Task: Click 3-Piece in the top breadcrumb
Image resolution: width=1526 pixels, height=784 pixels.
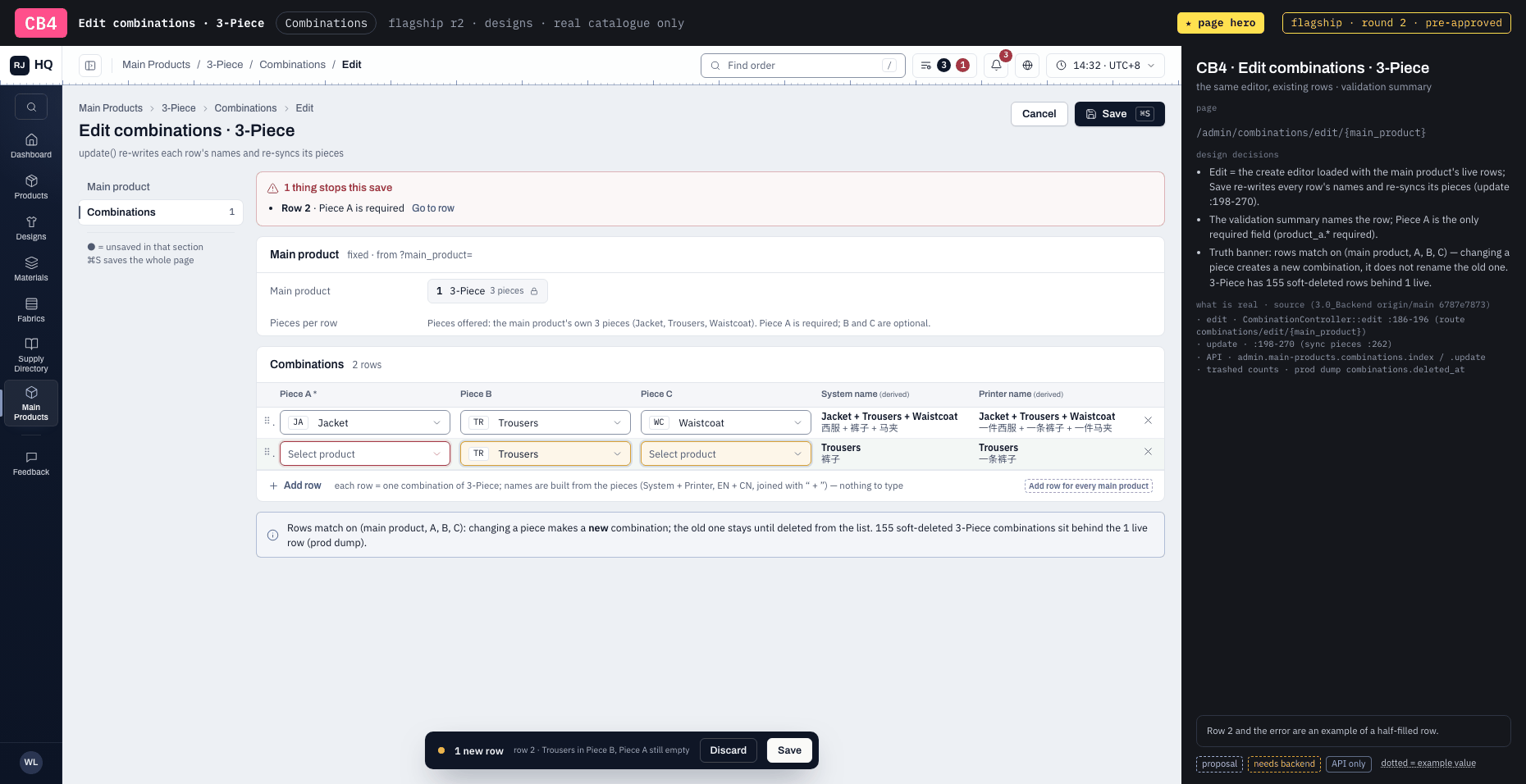Action: click(x=225, y=64)
